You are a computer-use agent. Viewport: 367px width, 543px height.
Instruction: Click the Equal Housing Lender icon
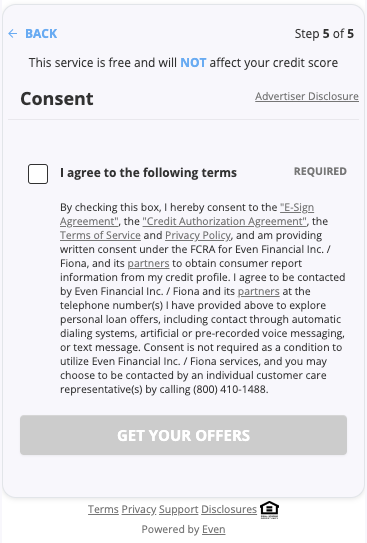(269, 510)
